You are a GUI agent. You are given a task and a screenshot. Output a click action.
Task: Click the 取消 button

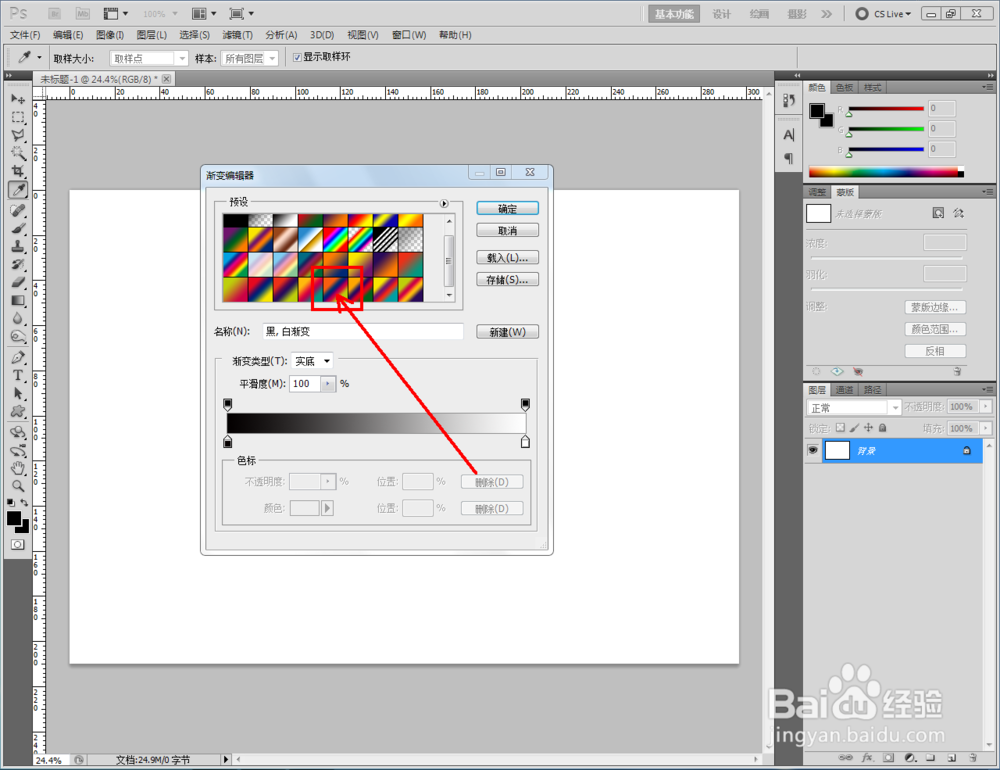(508, 230)
